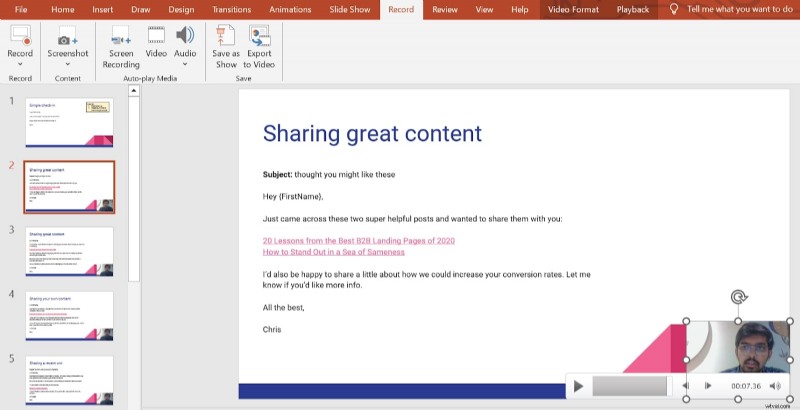Open the Video Format tab

[573, 9]
